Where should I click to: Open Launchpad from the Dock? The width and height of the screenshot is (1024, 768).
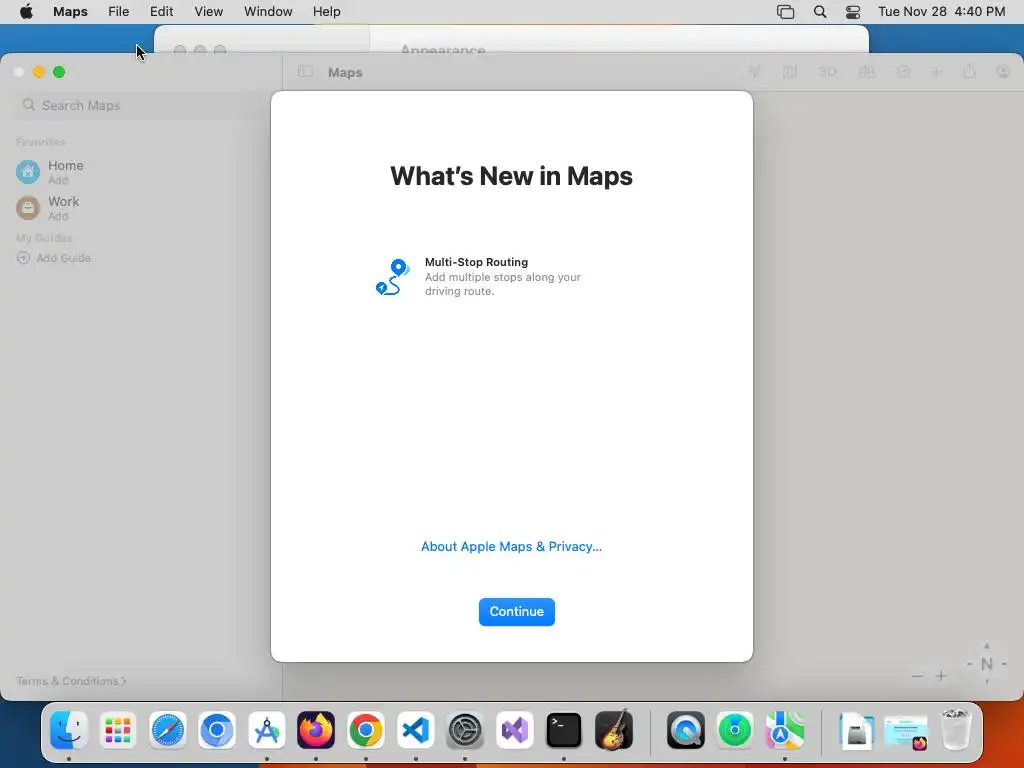[x=118, y=730]
